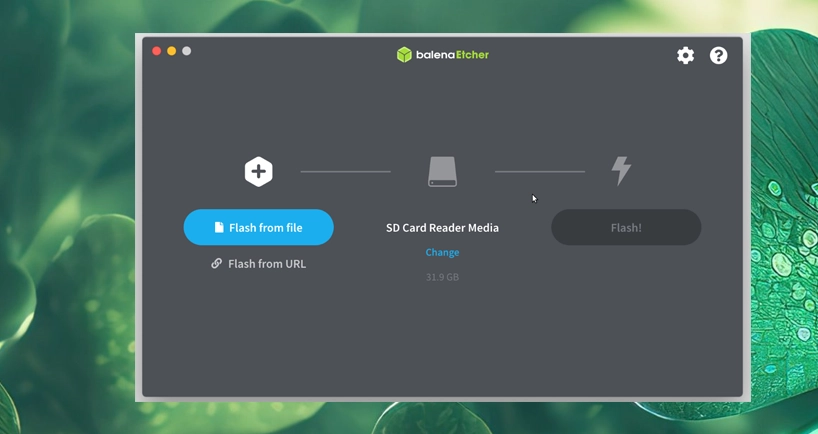Click the SD Card Reader Media drive name
Viewport: 818px width, 434px height.
[442, 228]
